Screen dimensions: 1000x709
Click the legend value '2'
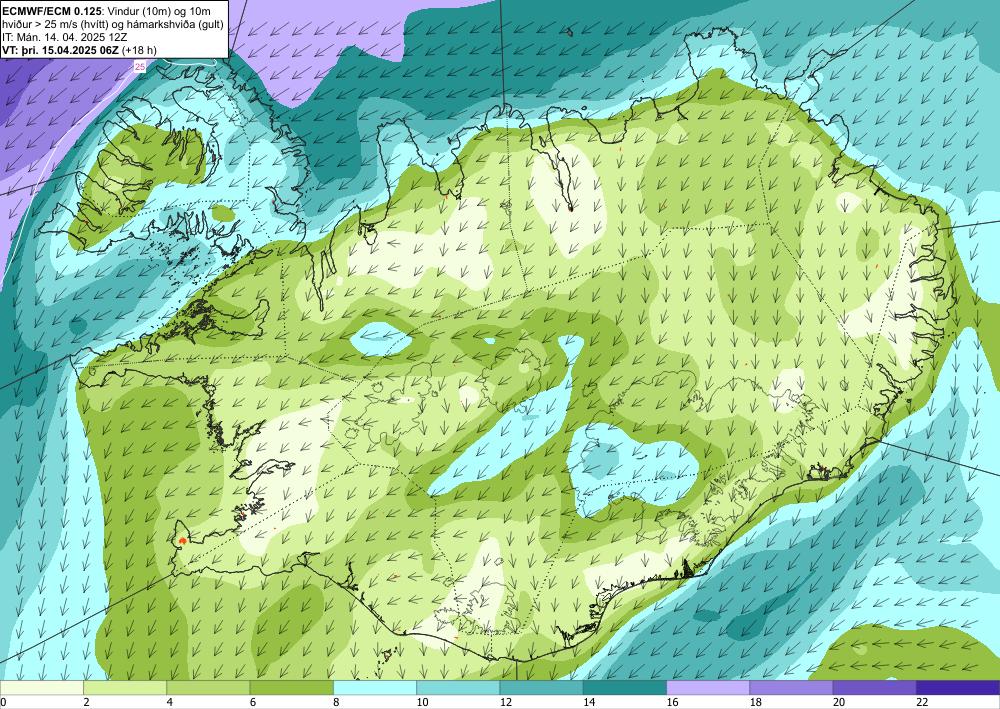[x=86, y=702]
